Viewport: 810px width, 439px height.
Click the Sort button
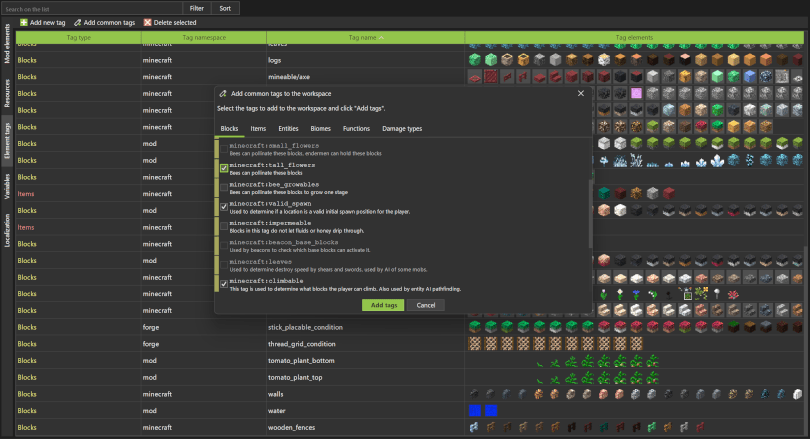click(225, 8)
